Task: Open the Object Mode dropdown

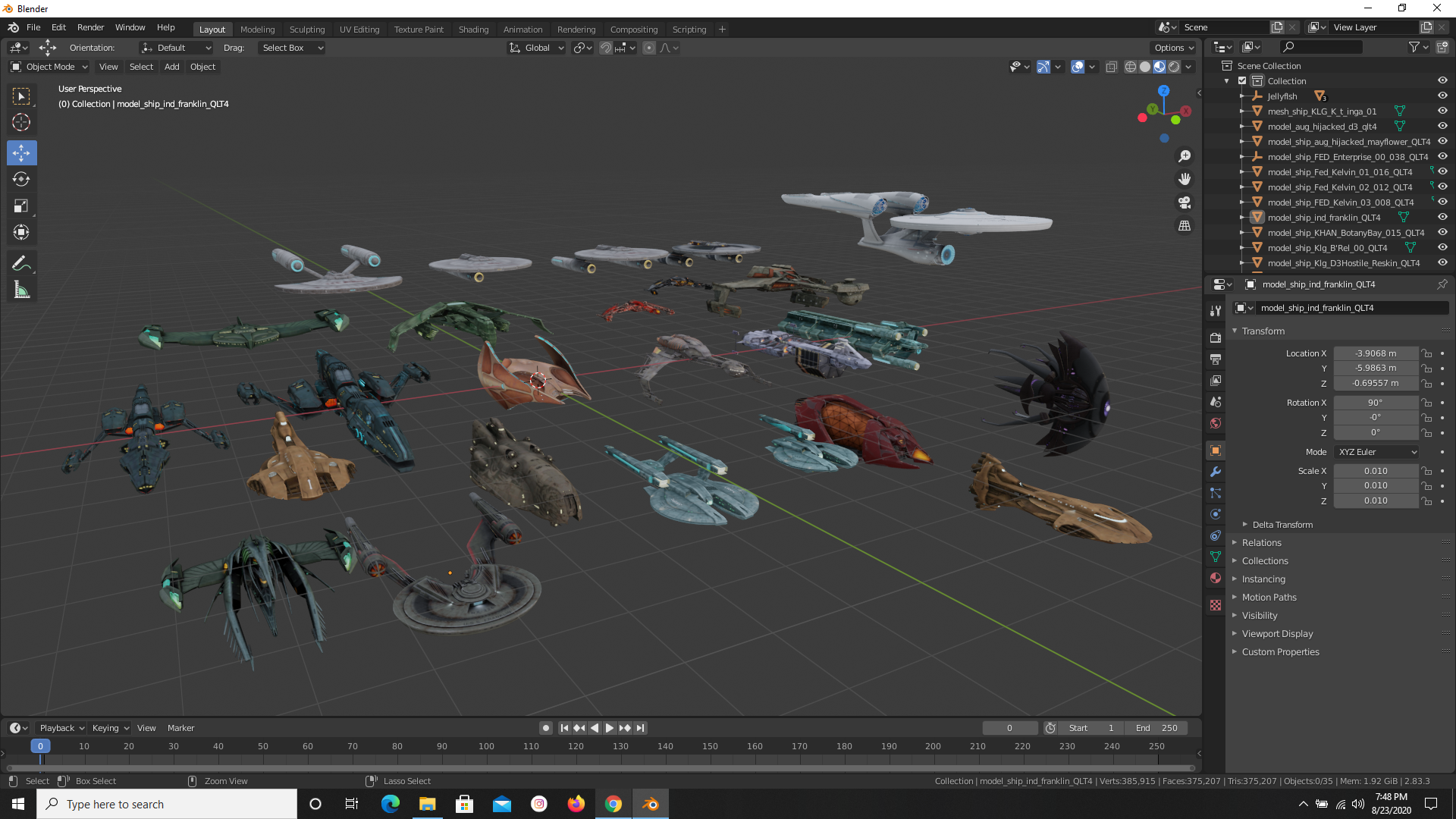Action: coord(49,67)
